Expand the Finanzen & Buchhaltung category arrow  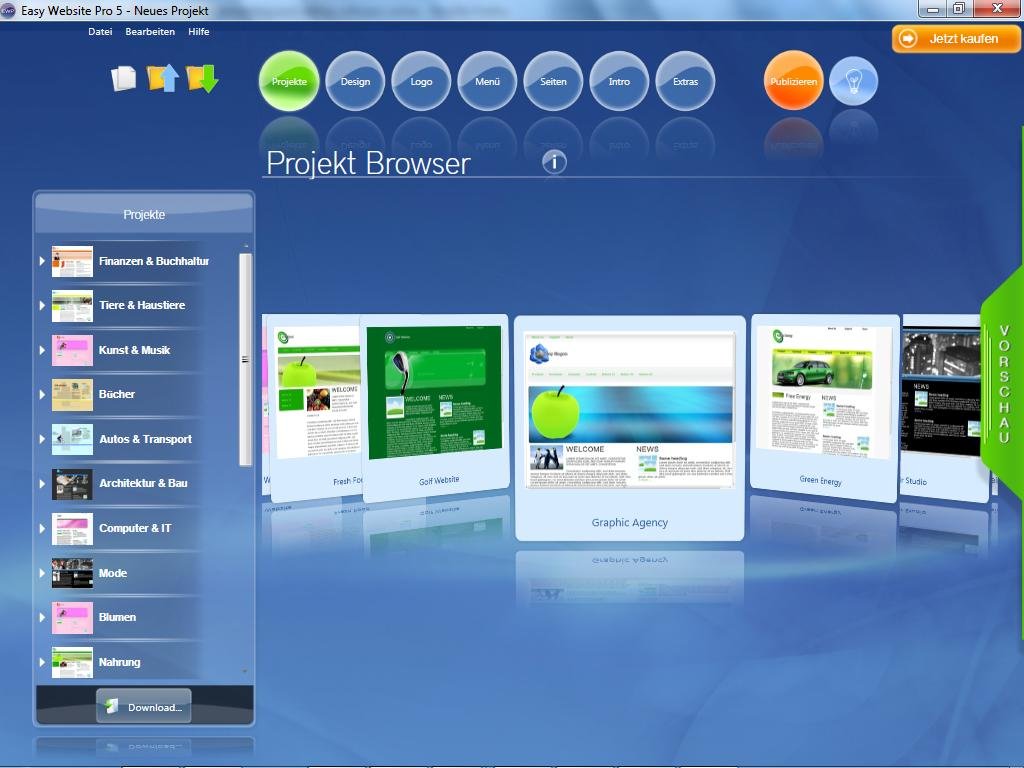[42, 261]
